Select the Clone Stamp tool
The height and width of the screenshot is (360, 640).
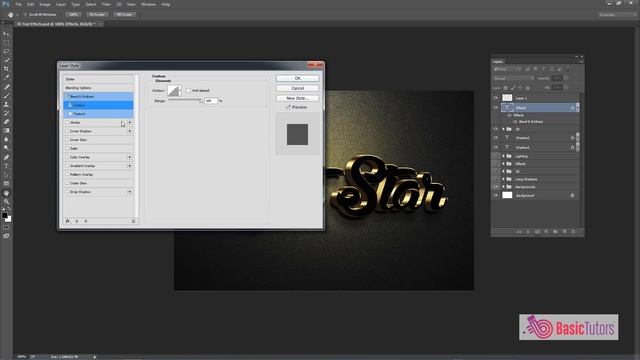[x=6, y=104]
